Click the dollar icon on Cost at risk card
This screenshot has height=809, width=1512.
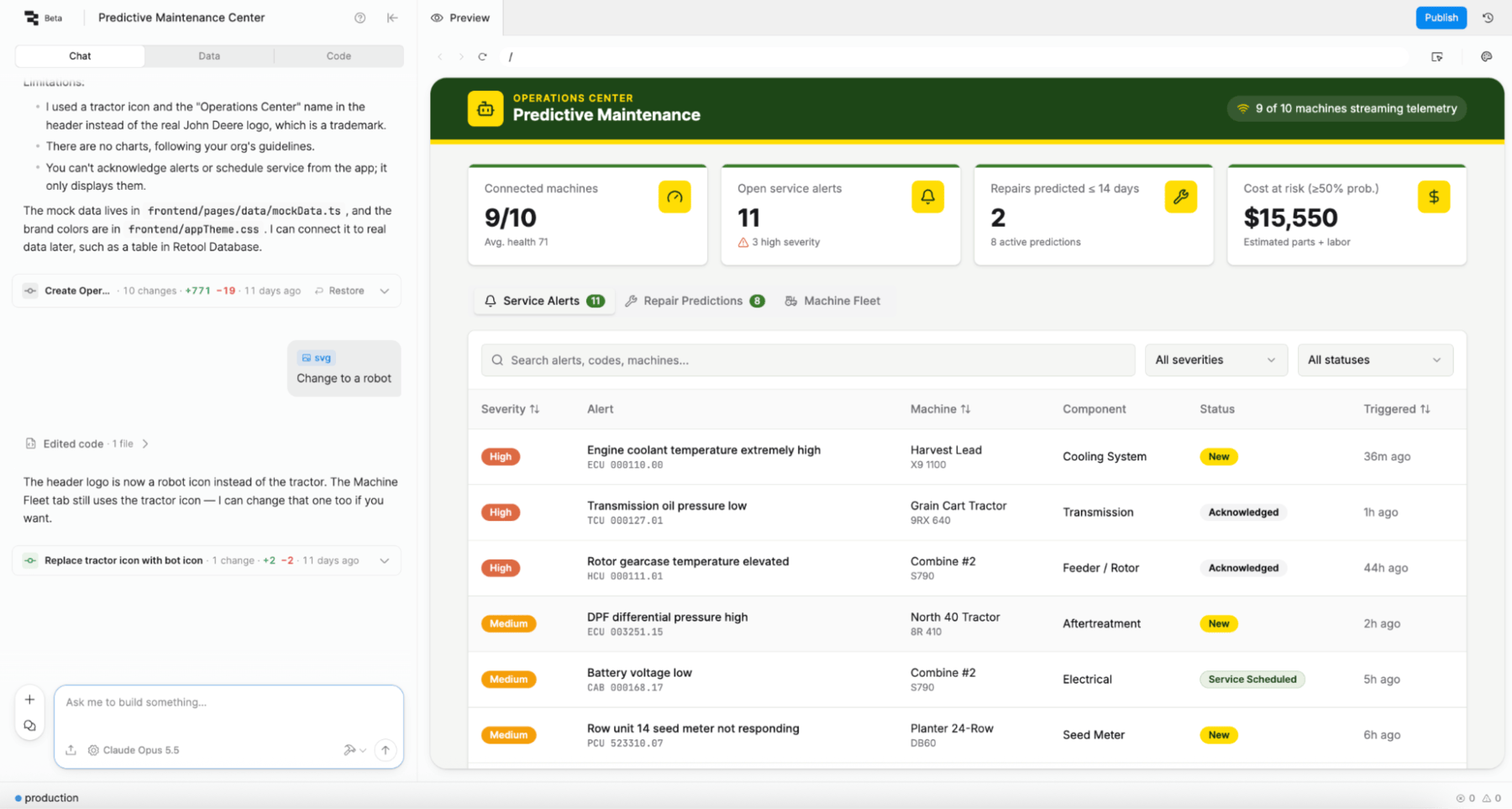1433,197
